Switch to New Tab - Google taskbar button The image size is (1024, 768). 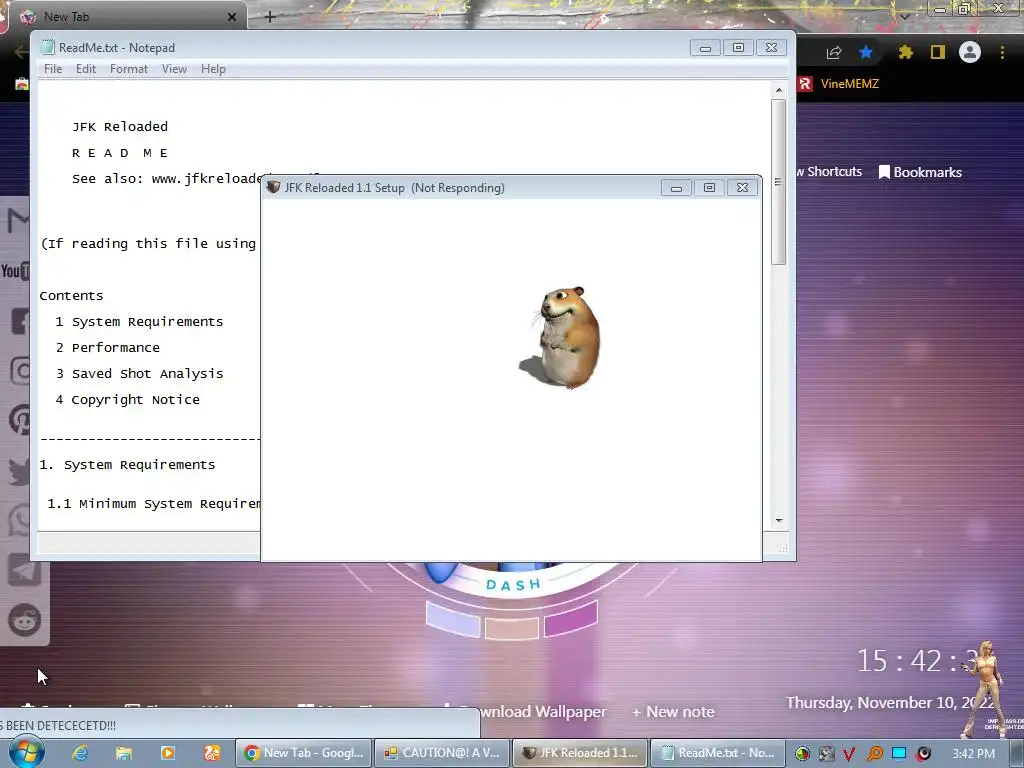pos(304,753)
